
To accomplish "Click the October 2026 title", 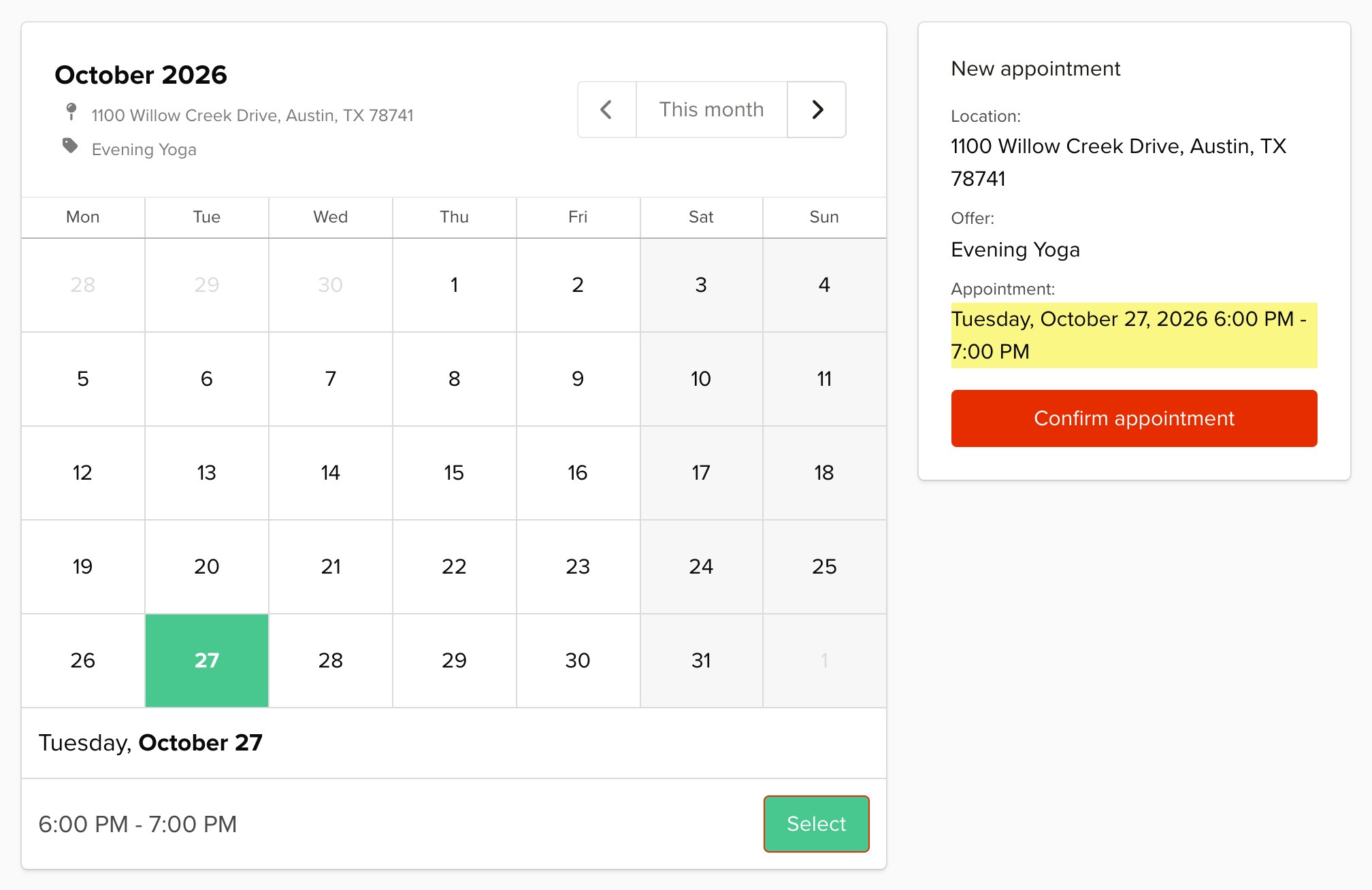I will [141, 75].
